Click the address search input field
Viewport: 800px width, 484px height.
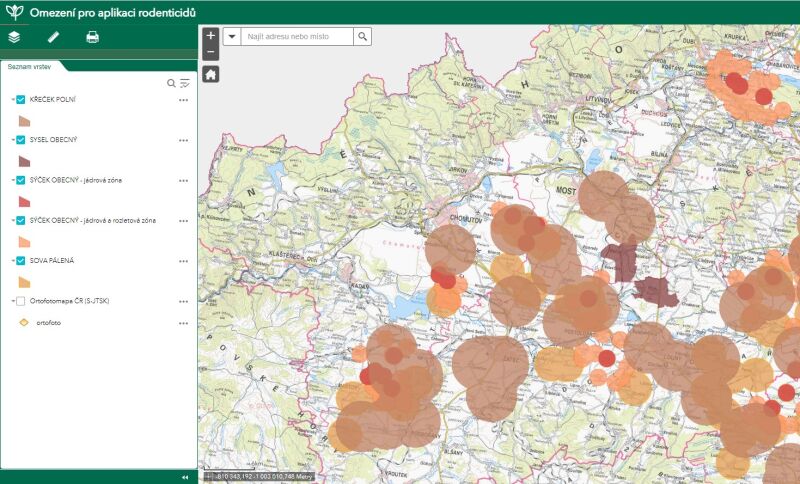coord(298,36)
